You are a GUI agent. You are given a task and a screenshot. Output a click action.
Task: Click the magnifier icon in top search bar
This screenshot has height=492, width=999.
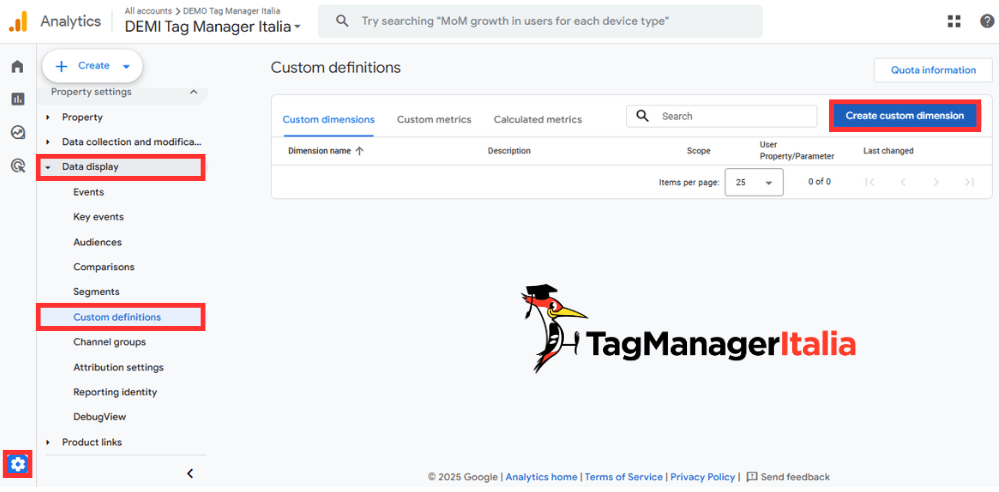[x=342, y=21]
